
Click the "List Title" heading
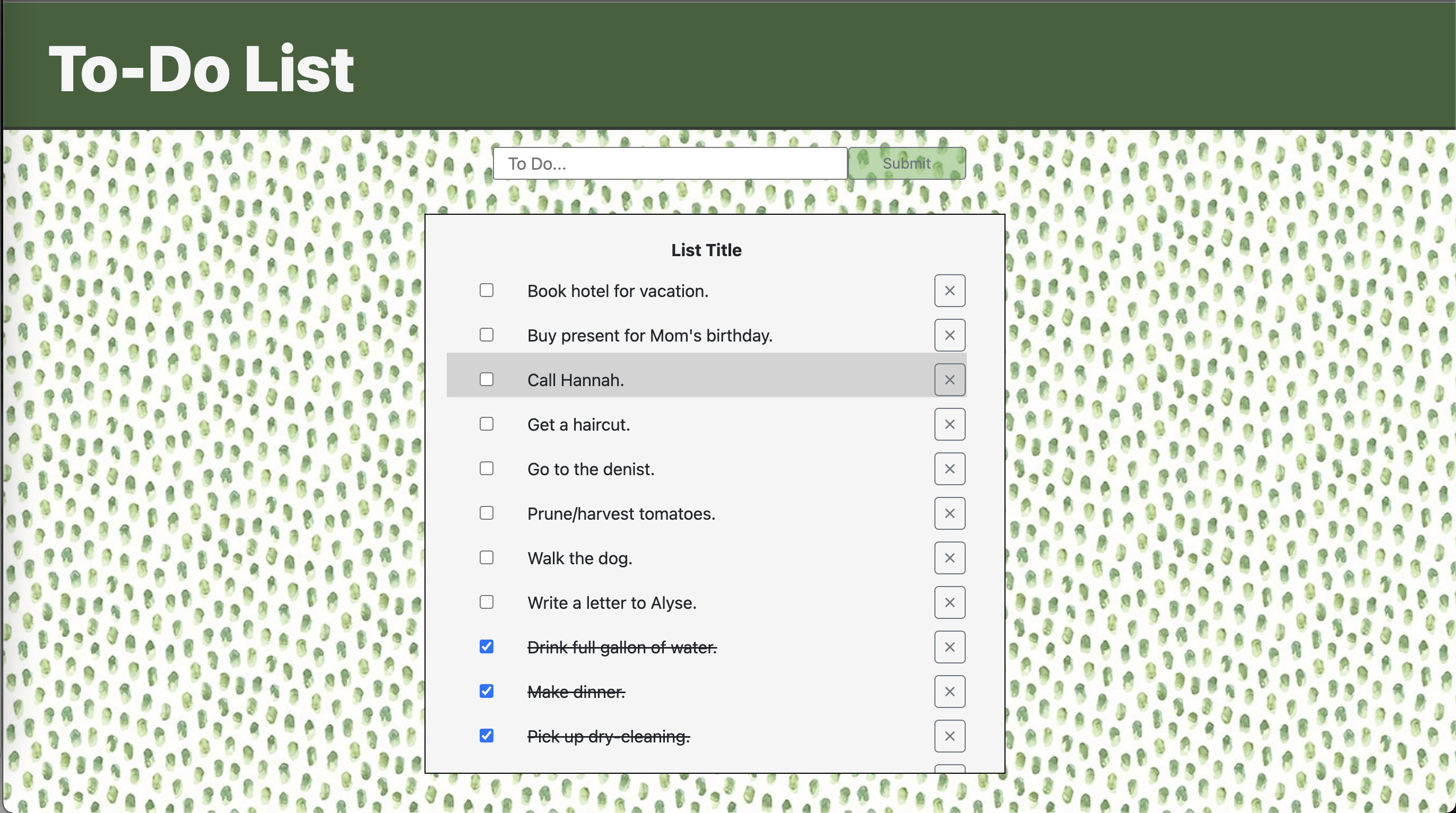click(706, 250)
